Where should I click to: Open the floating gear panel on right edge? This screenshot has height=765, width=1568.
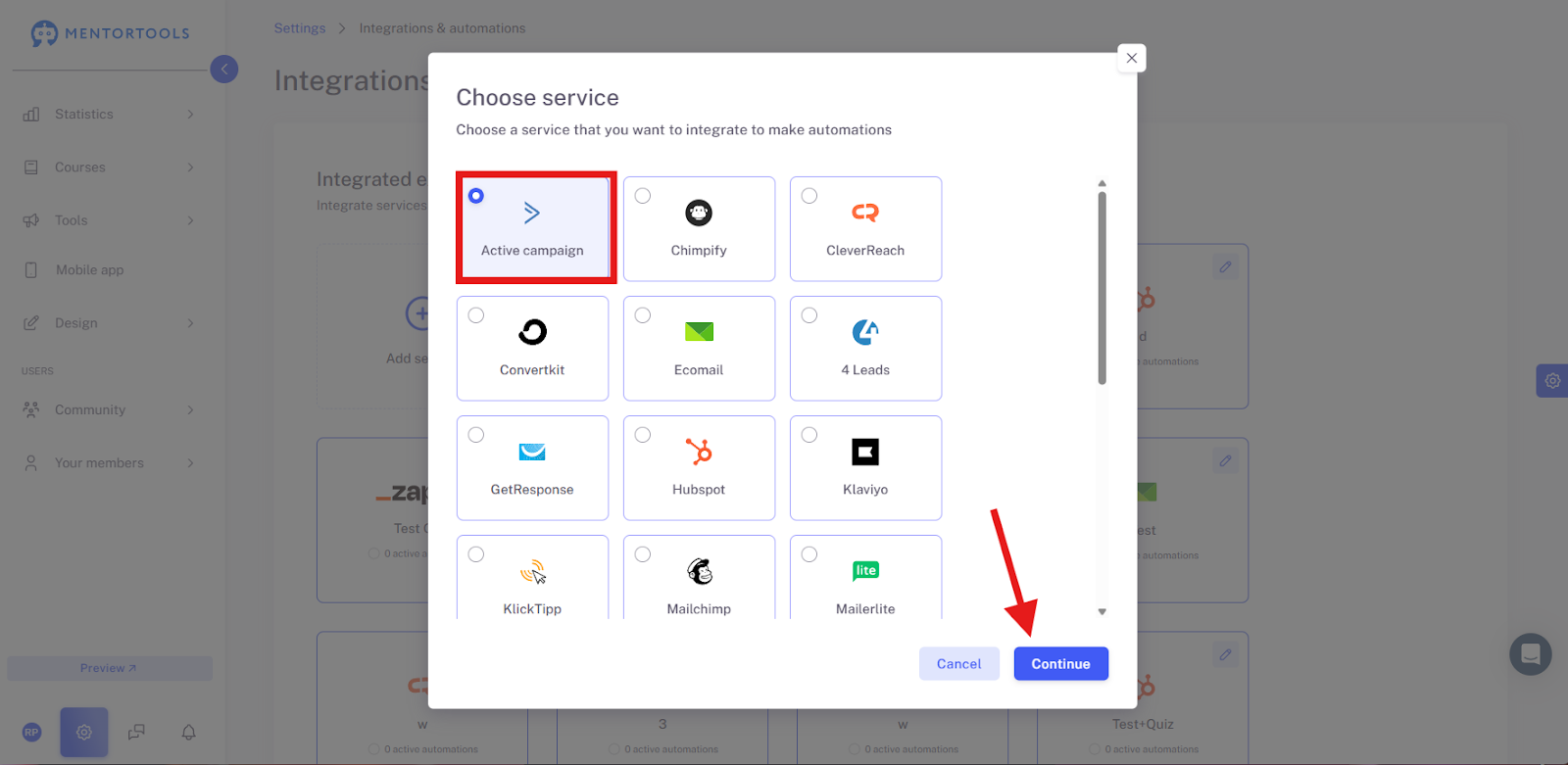[1552, 381]
